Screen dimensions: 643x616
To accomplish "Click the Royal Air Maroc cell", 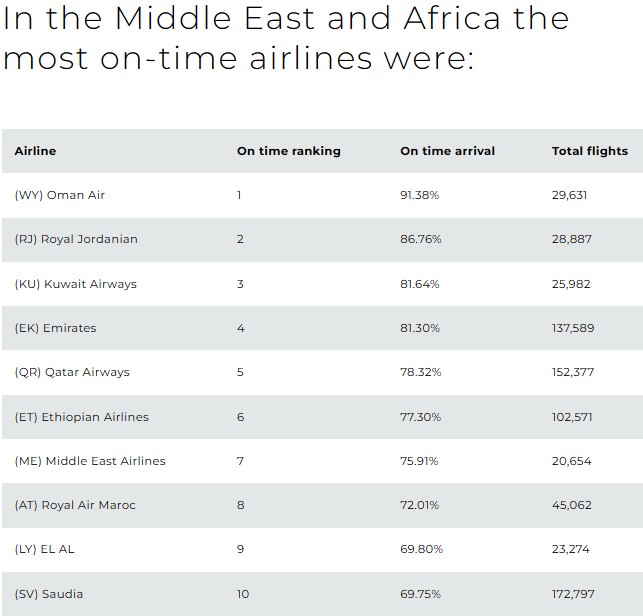I will [75, 505].
